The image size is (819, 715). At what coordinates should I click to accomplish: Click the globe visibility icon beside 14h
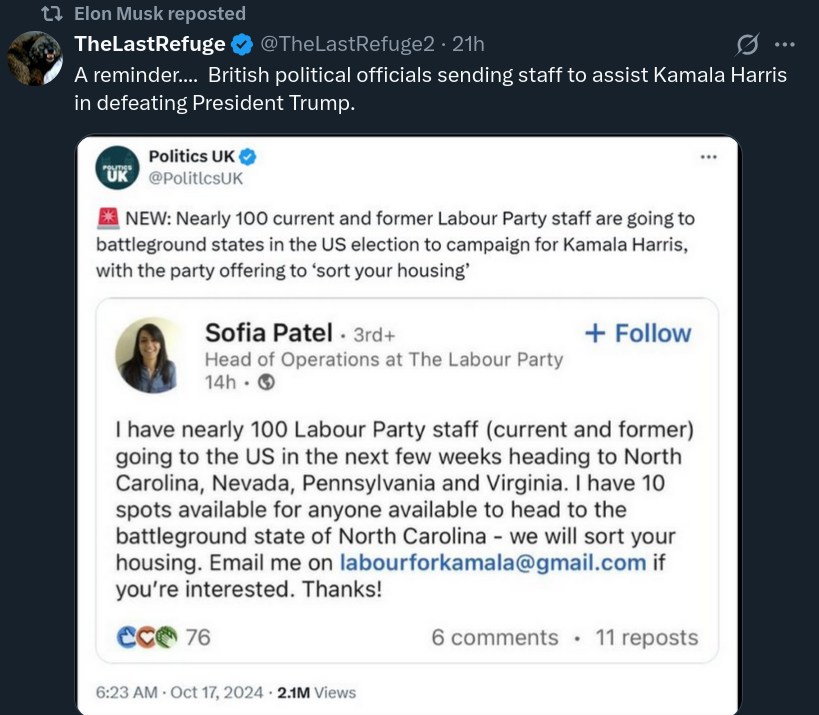pyautogui.click(x=266, y=382)
